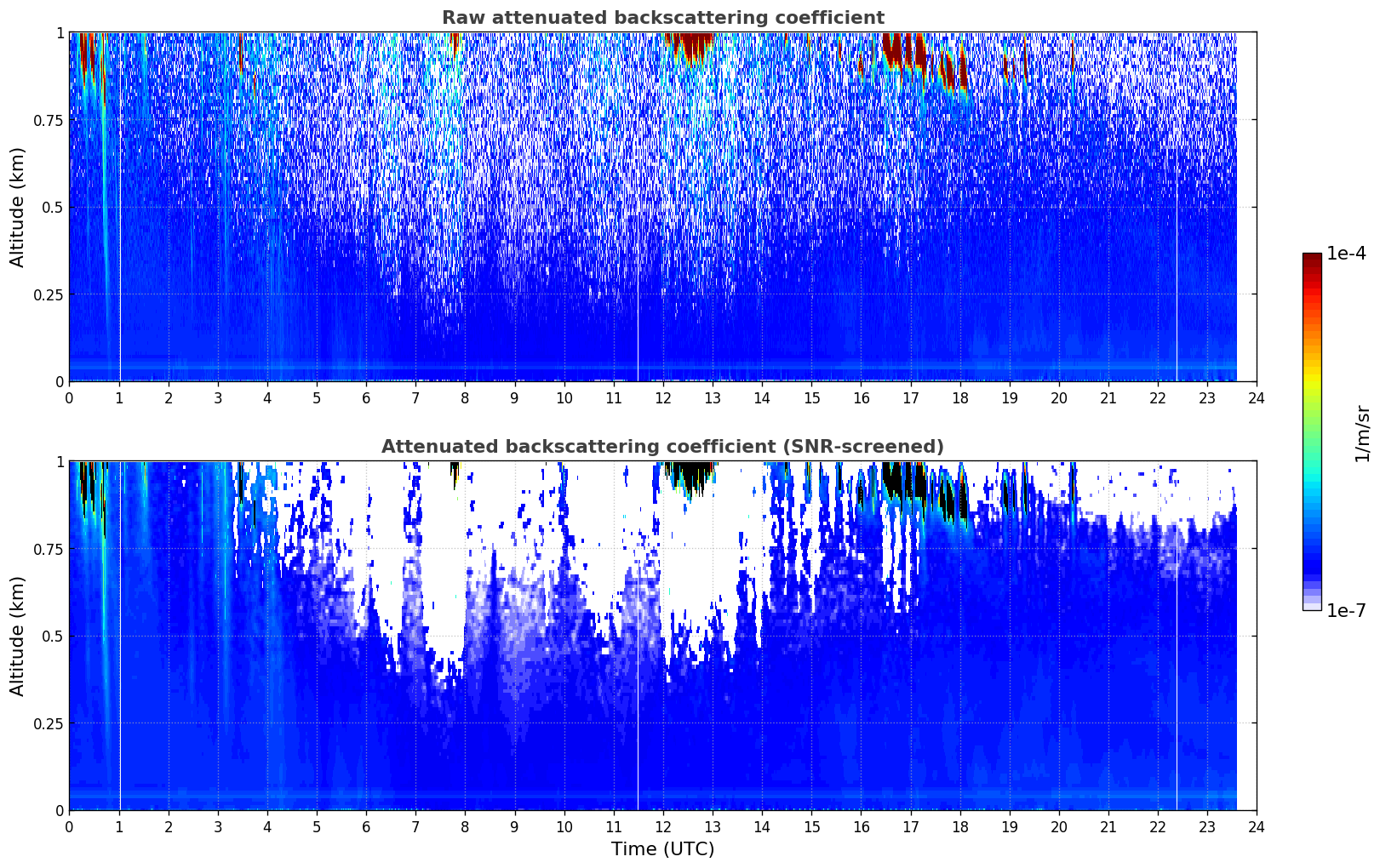Click the "Attenuated backscattering coefficient (SNR-screened)" title
Screen dimensions: 1380x868
point(662,447)
